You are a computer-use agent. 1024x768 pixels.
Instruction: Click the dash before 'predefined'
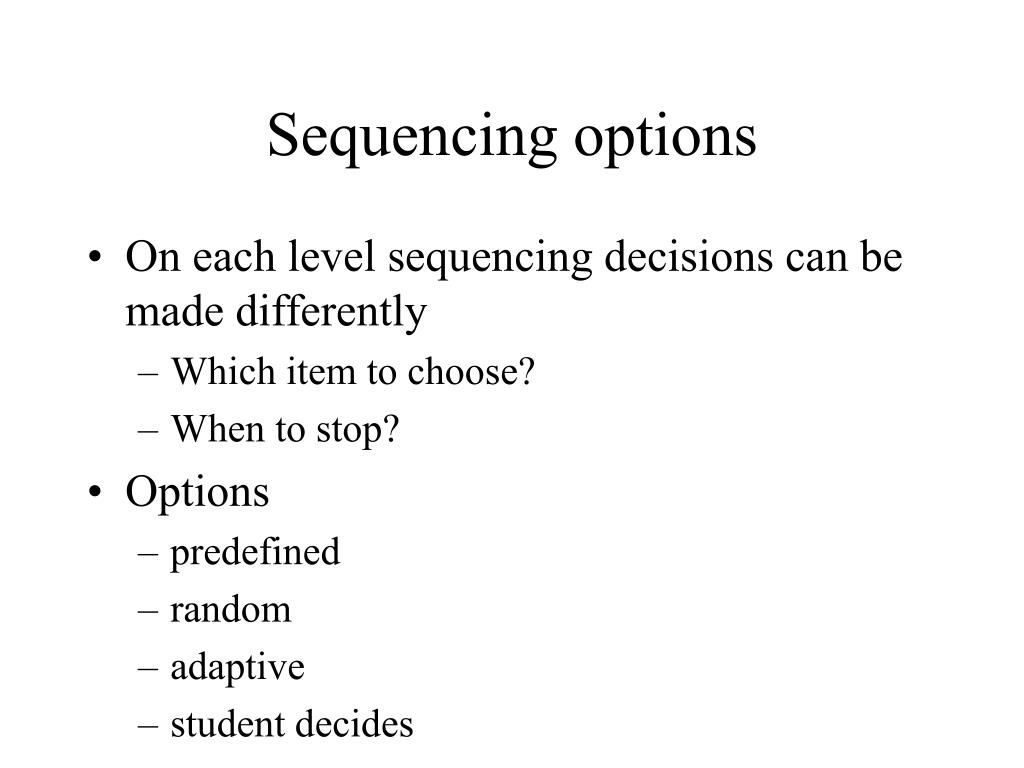[148, 554]
